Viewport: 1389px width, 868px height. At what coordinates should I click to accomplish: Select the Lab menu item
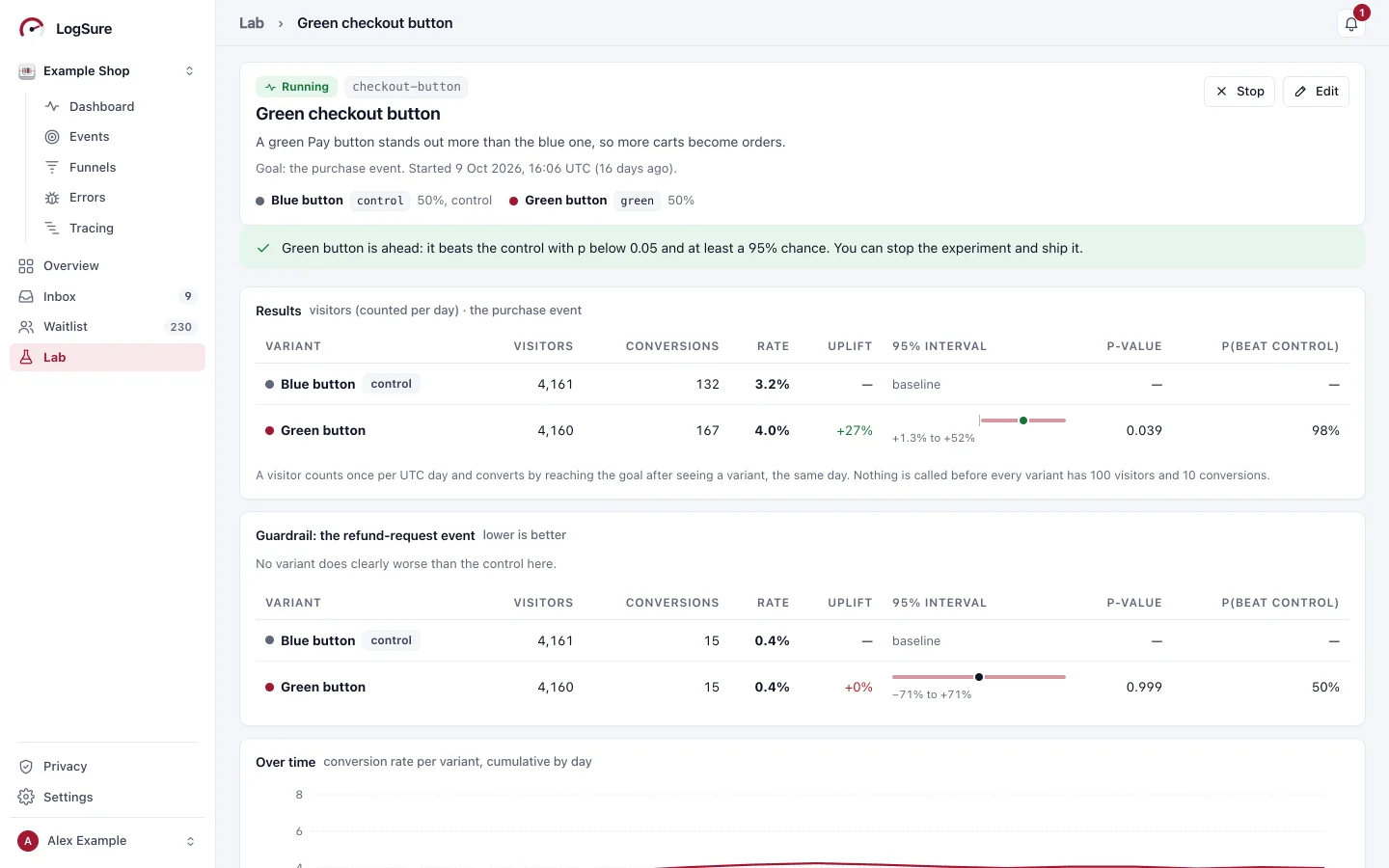tap(107, 358)
